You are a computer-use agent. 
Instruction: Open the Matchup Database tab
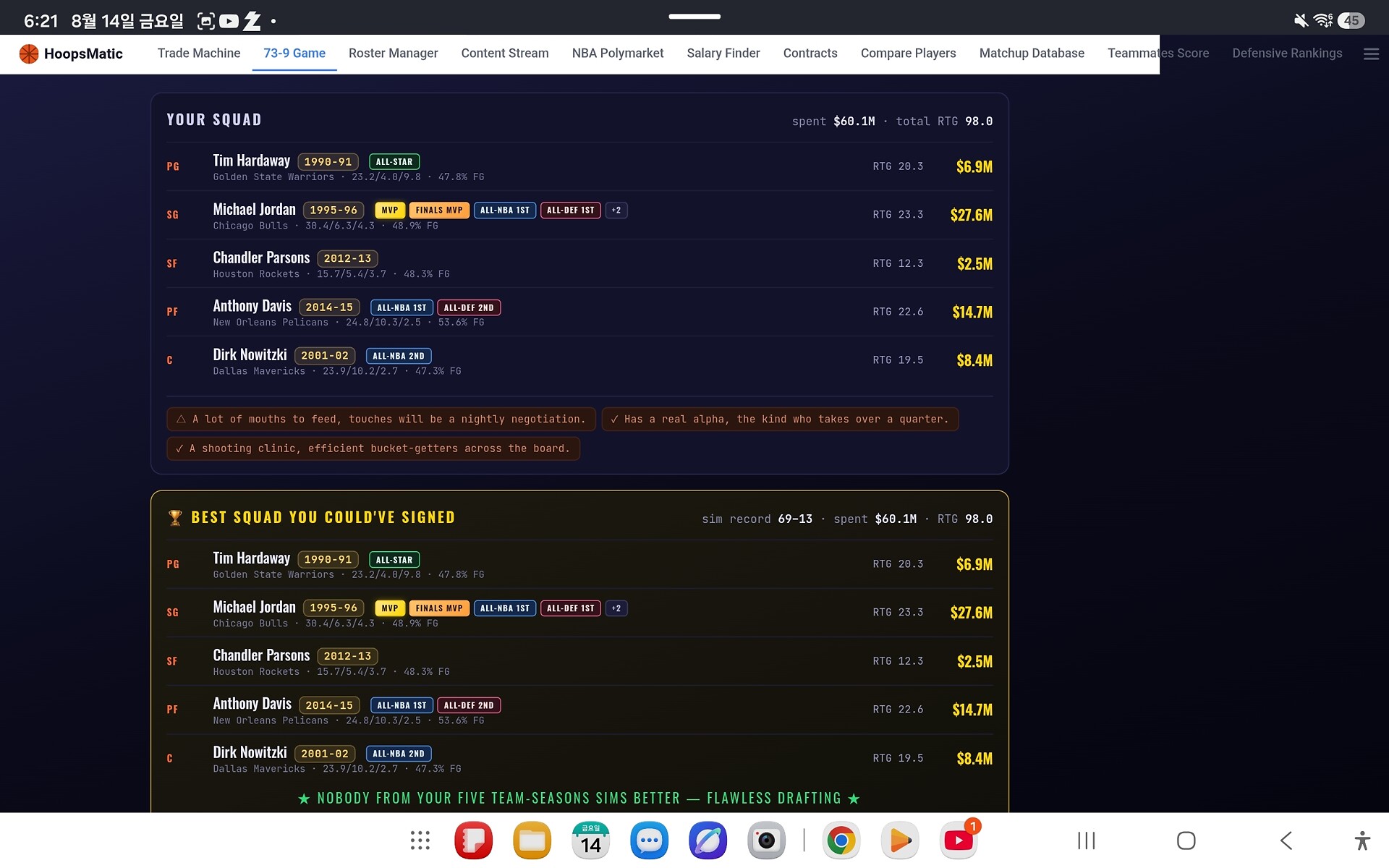point(1032,54)
